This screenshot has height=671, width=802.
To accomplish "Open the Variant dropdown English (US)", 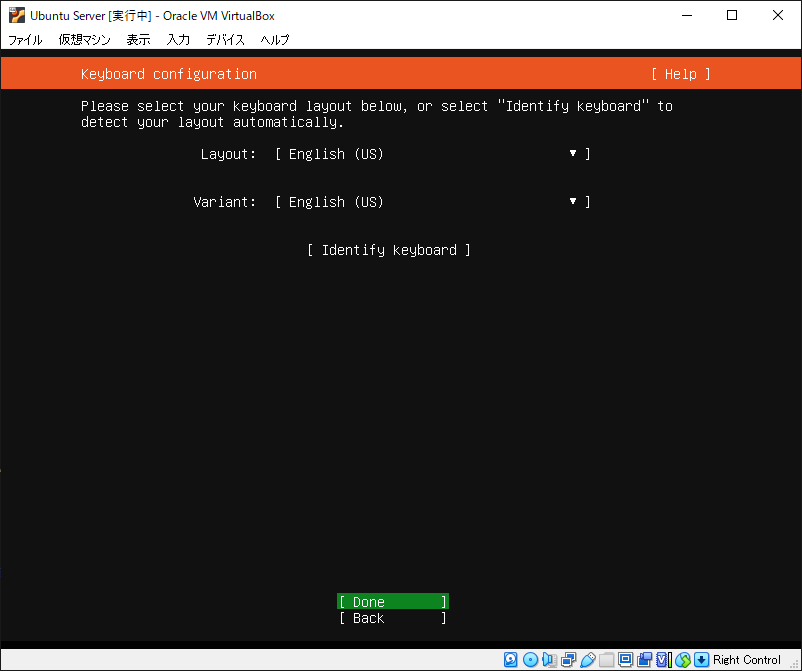I will click(x=433, y=202).
